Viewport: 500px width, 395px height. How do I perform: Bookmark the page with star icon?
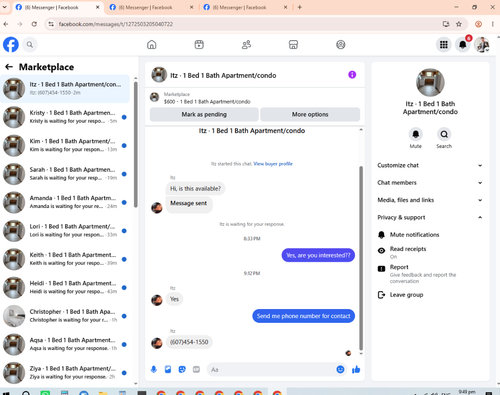point(459,24)
